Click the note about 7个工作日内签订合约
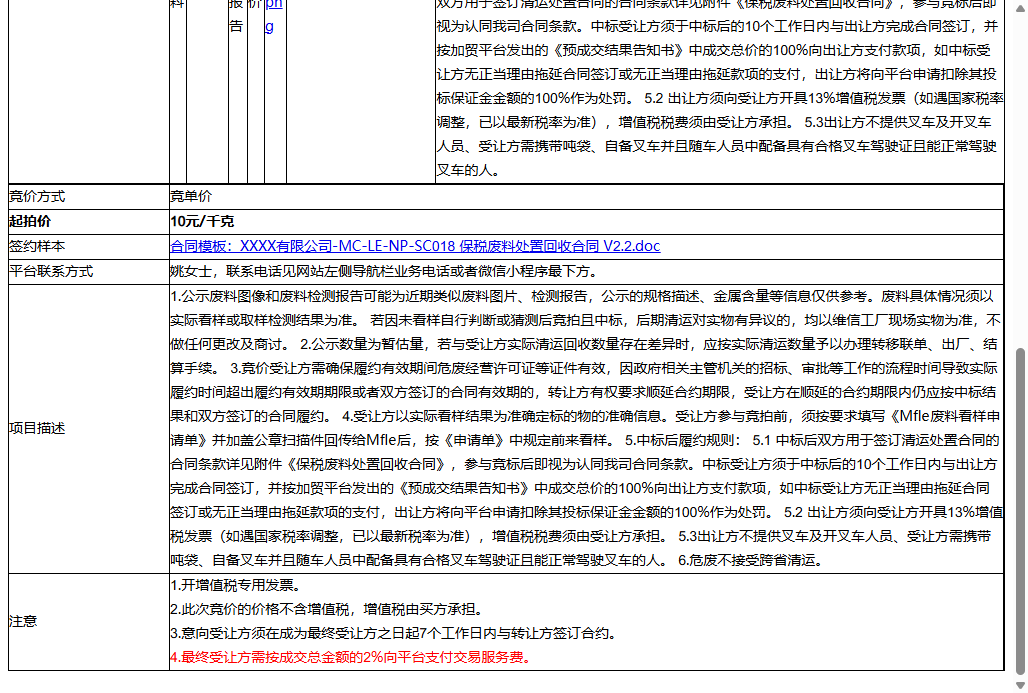The image size is (1028, 693). point(393,634)
